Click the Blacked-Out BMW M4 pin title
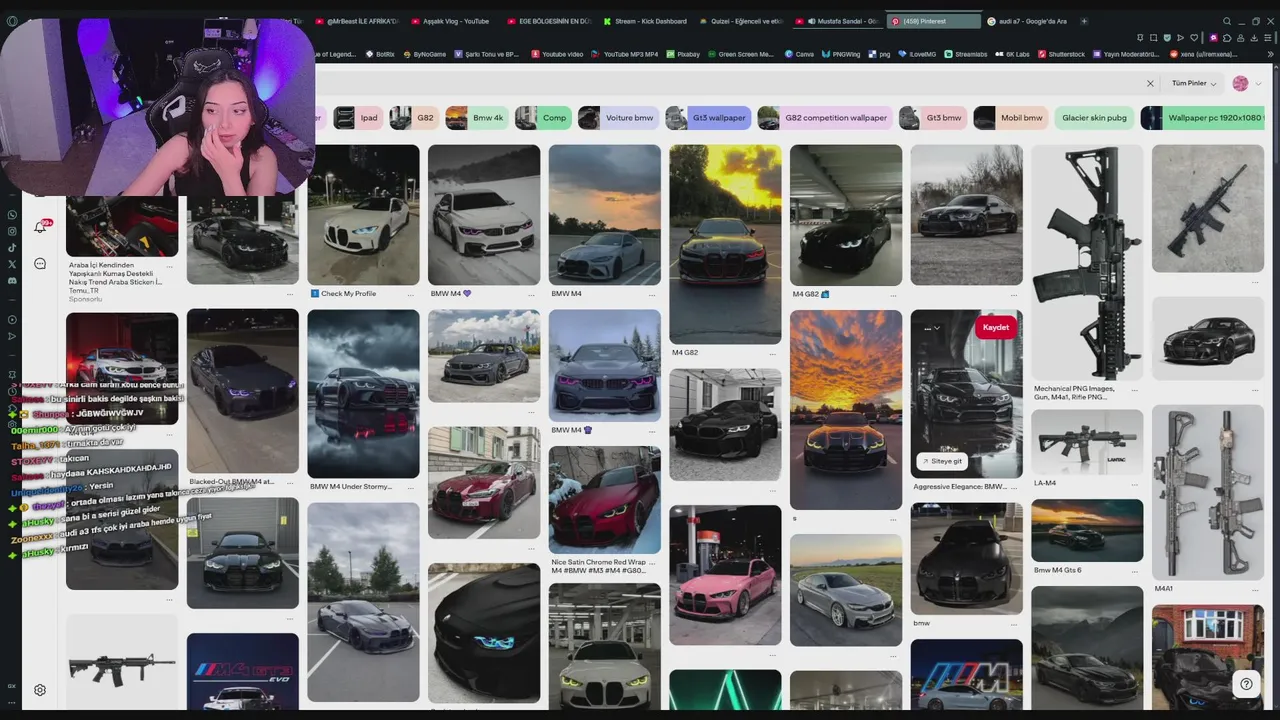1280x720 pixels. click(x=231, y=482)
